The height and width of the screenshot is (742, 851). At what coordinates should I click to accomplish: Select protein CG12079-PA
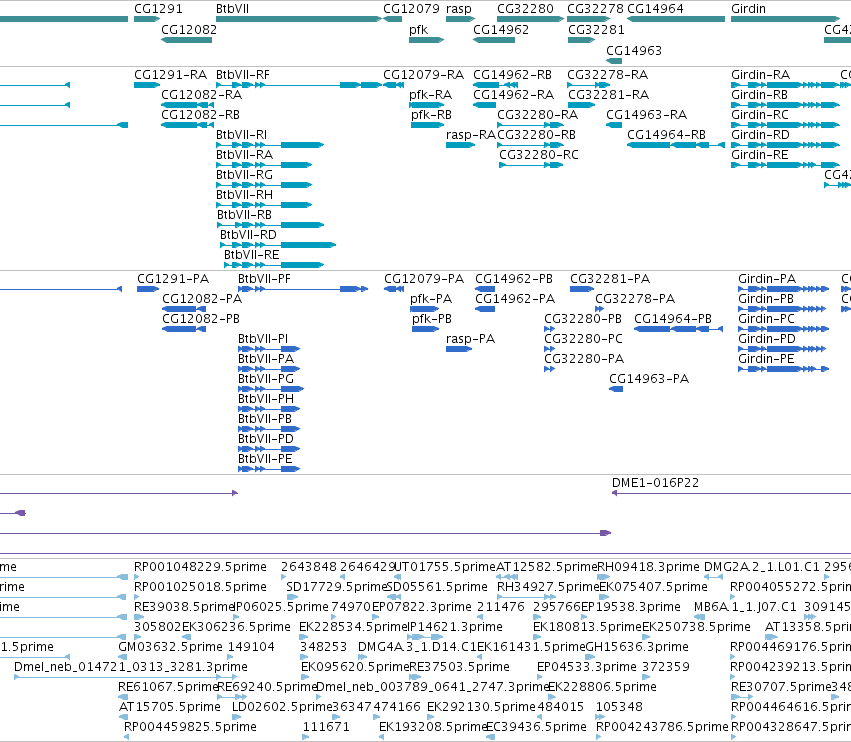424,278
